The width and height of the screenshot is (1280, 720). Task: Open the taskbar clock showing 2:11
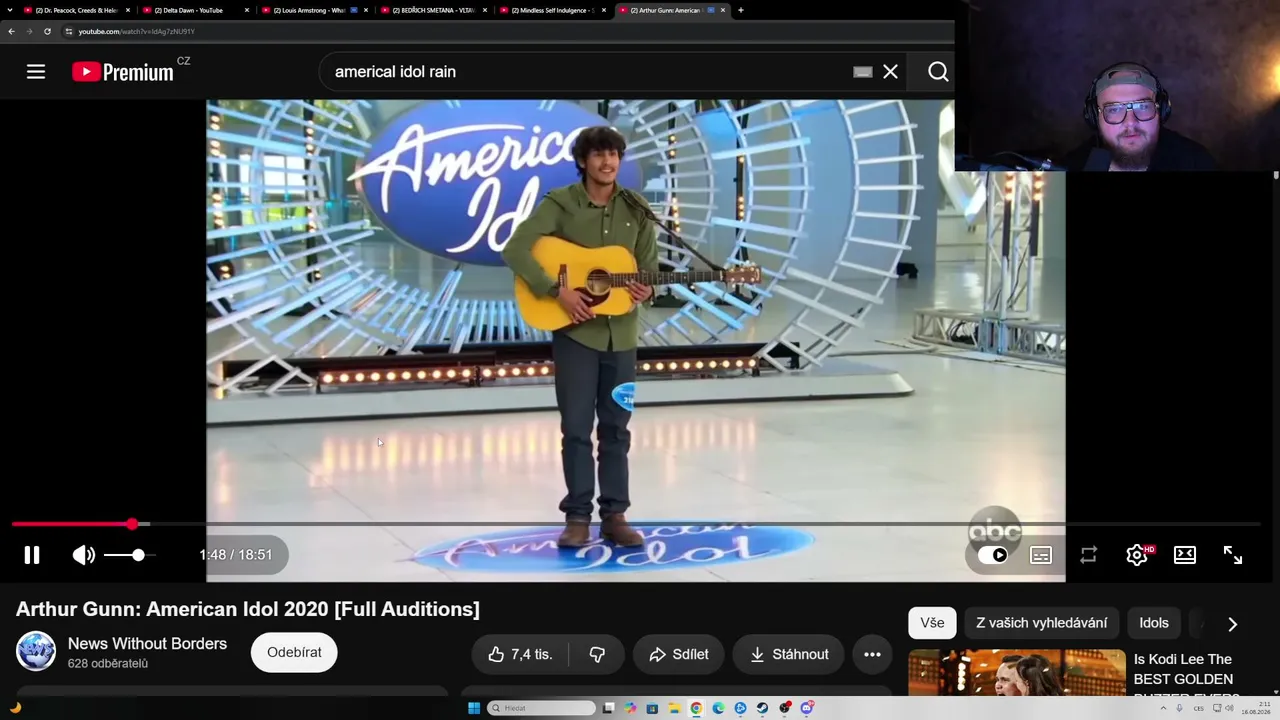[1255, 708]
